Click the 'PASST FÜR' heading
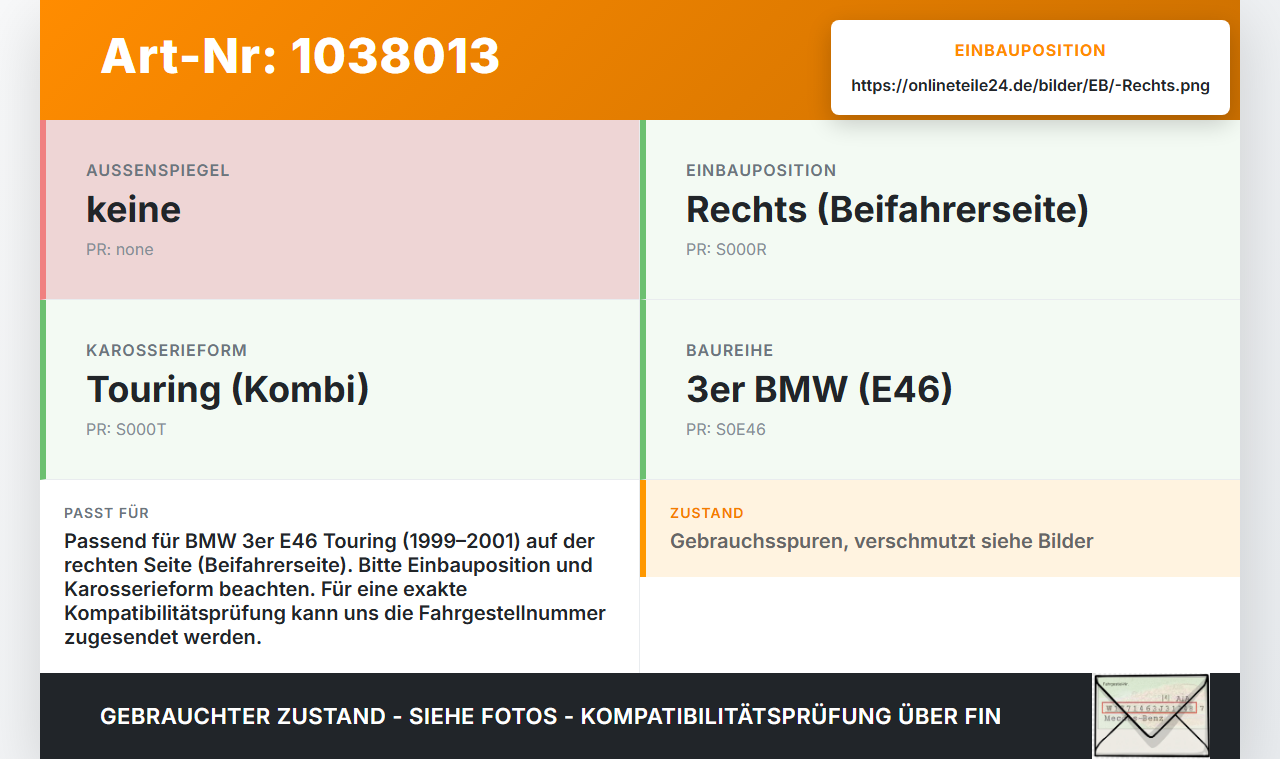This screenshot has height=760, width=1280. coord(106,513)
